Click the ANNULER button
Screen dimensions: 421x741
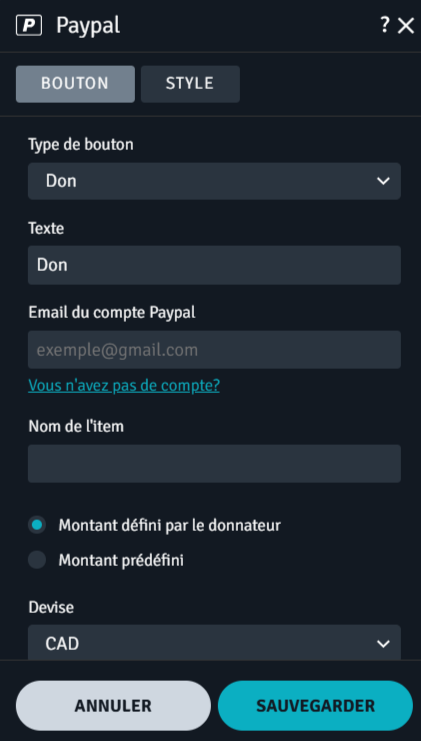(x=113, y=706)
